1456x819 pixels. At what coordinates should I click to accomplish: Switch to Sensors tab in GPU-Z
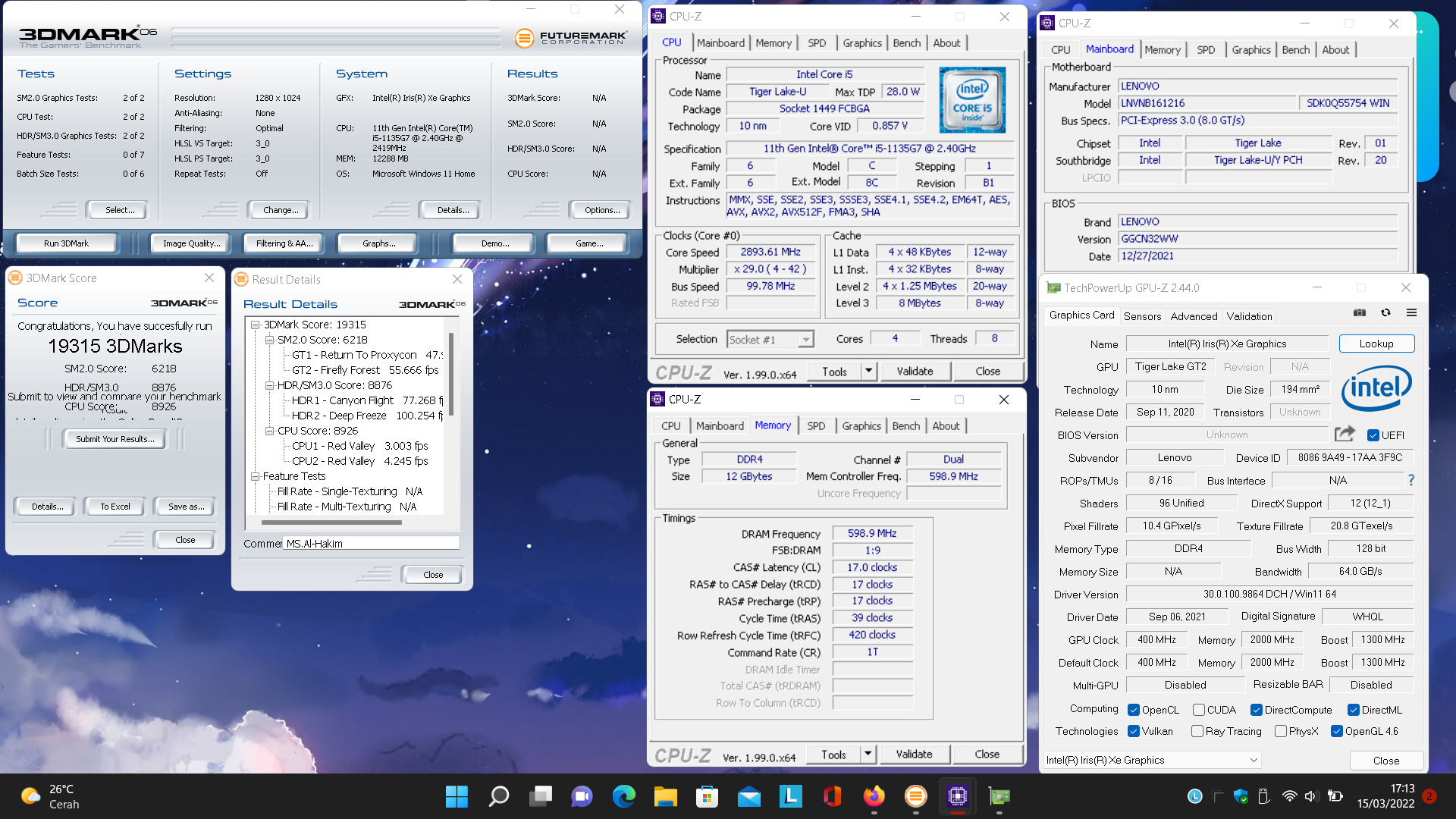pyautogui.click(x=1142, y=316)
